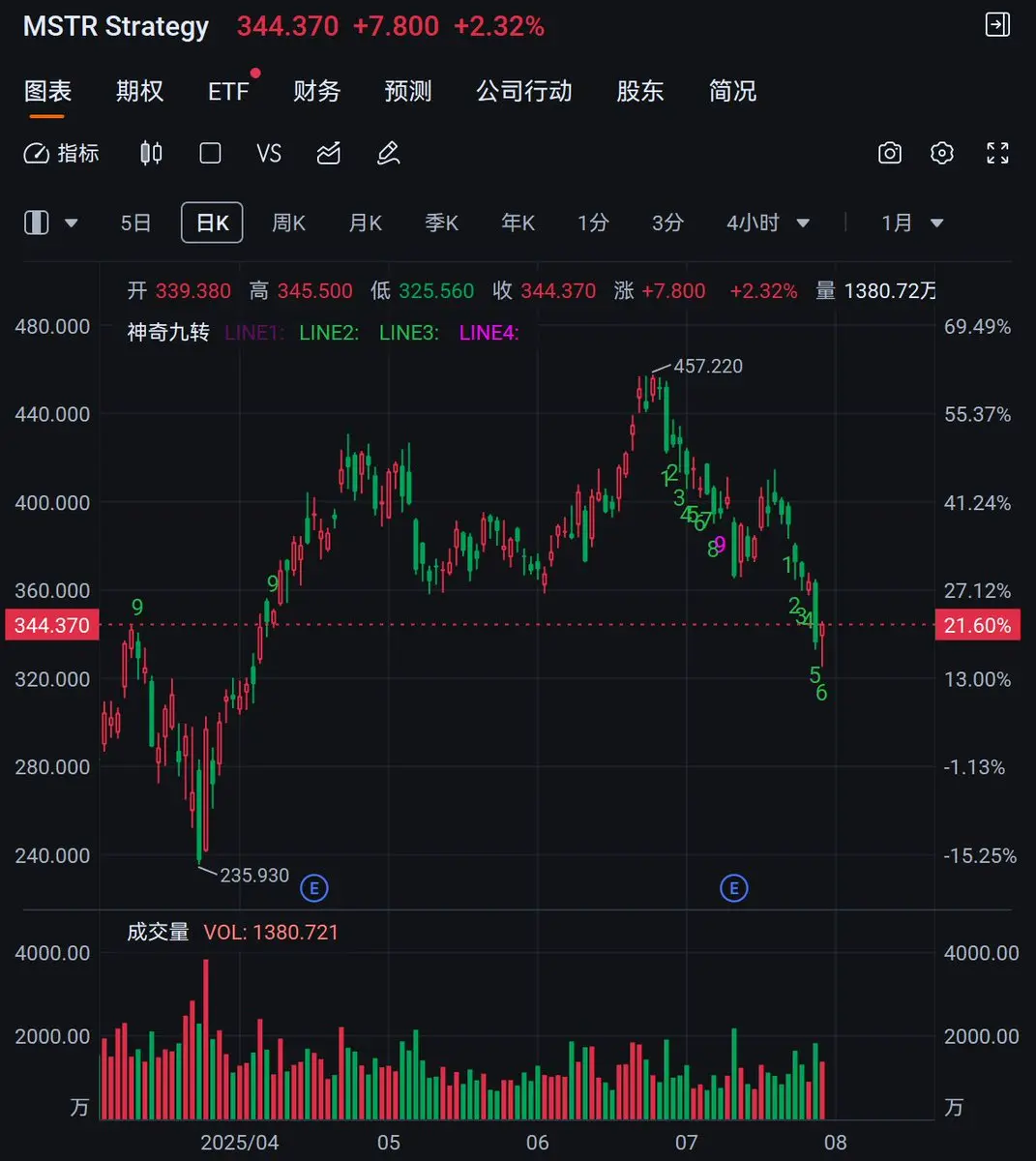Screen dimensions: 1036x1161
Task: Open the trend line chart icon
Action: pos(329,153)
